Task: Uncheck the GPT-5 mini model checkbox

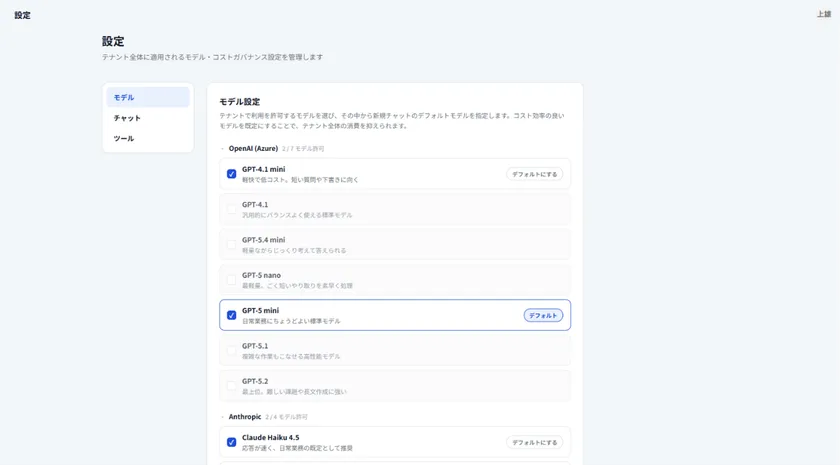Action: [231, 316]
